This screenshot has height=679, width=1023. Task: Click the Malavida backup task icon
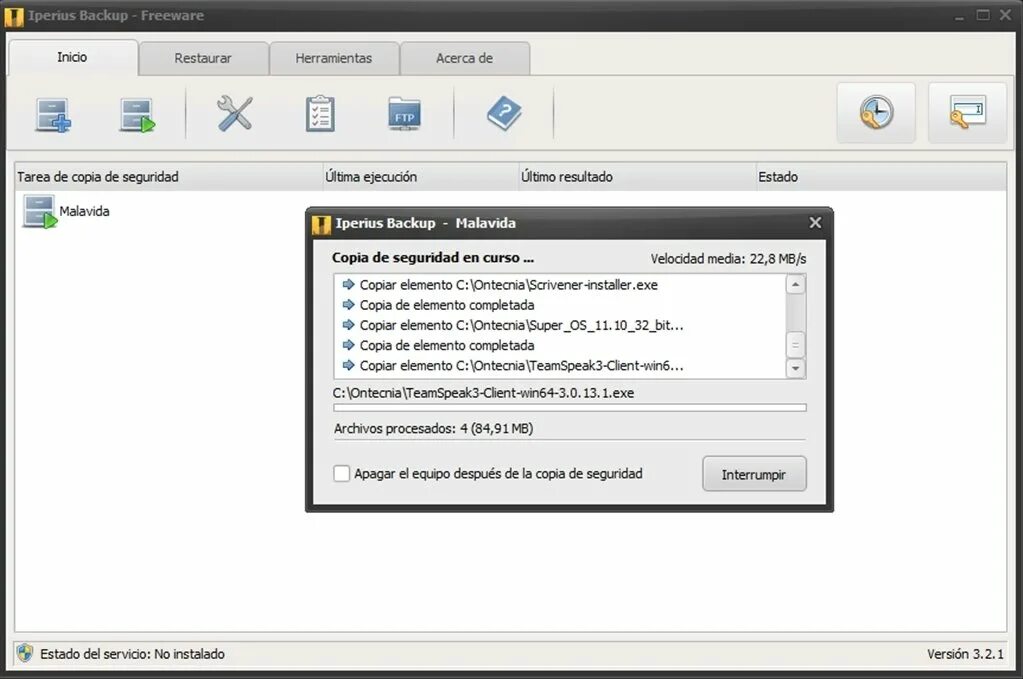point(39,211)
